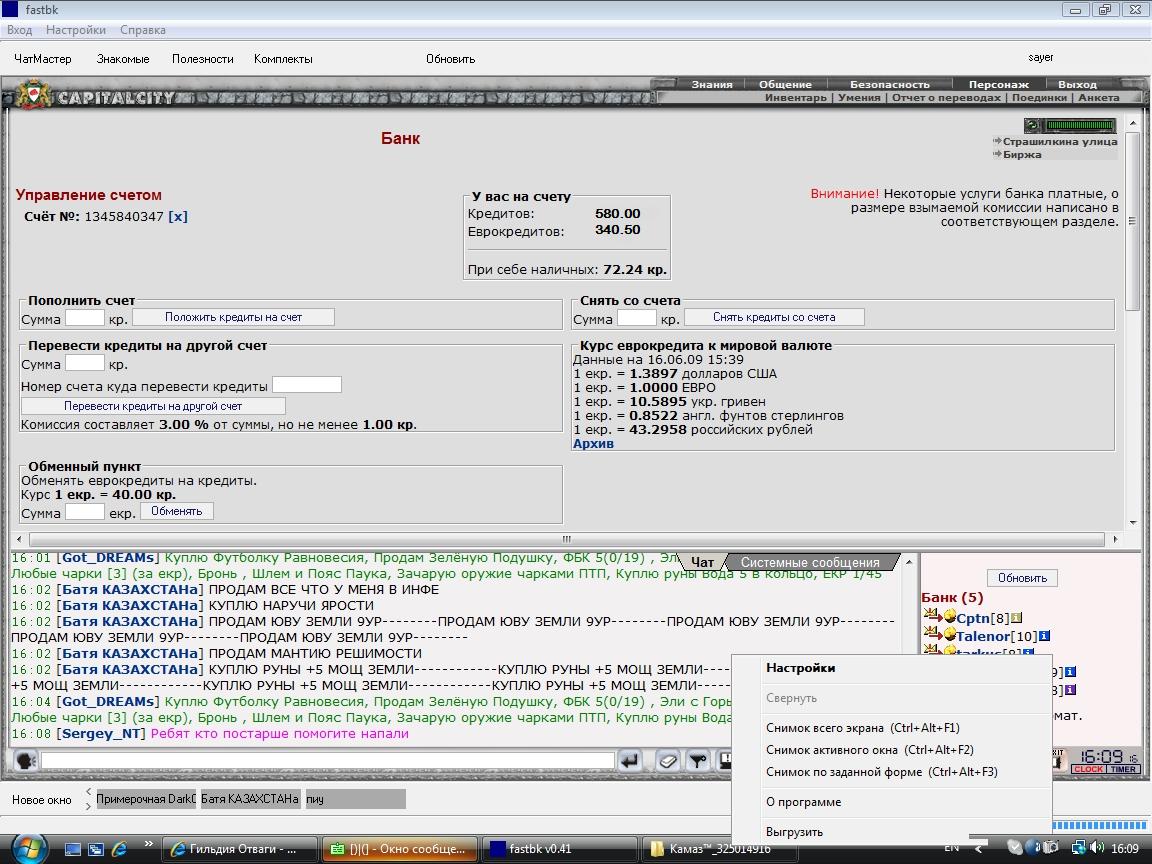Click horizontal scrollbar under bank page
1152x864 pixels.
566,539
